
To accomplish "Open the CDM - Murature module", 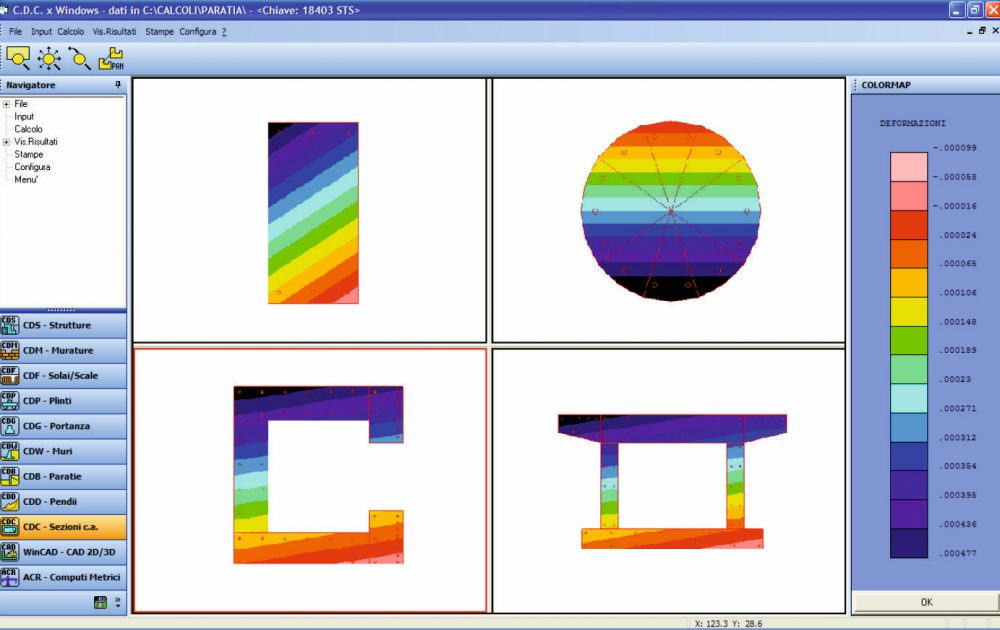I will [63, 351].
